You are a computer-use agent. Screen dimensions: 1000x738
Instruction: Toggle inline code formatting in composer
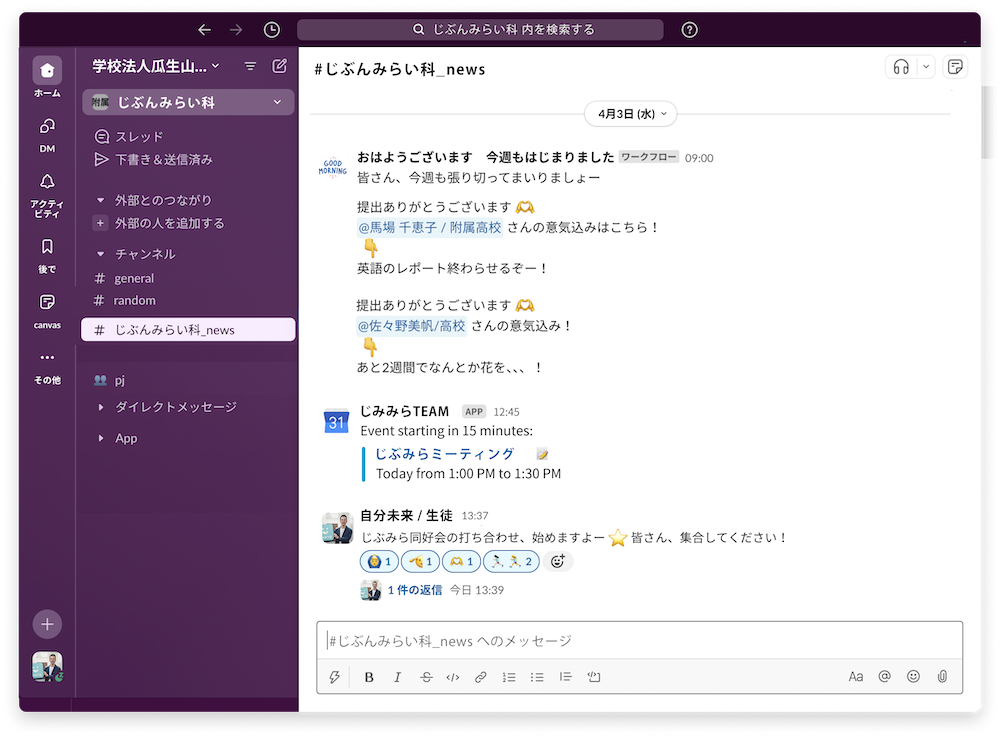click(x=453, y=677)
